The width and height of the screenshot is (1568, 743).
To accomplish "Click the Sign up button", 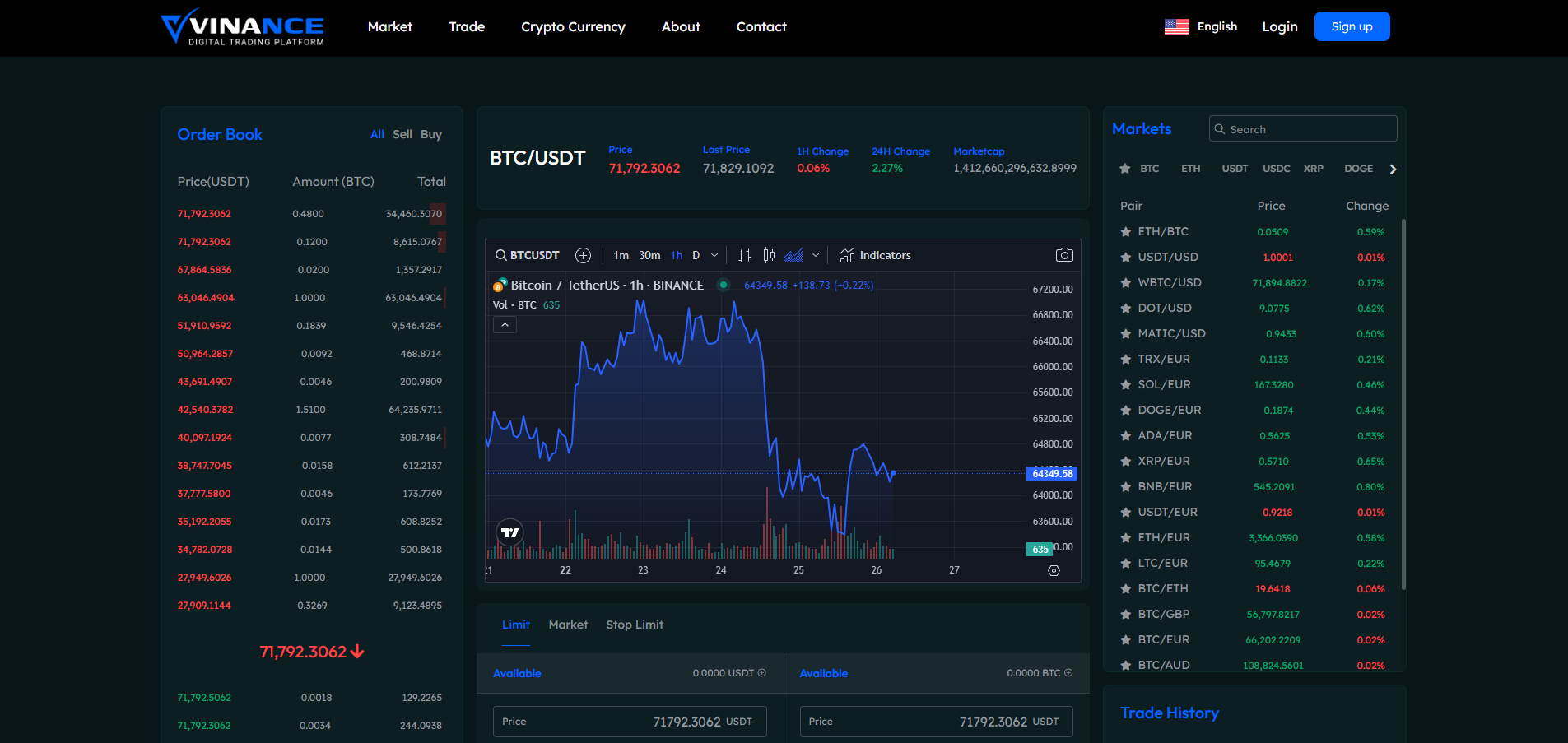I will click(x=1352, y=26).
